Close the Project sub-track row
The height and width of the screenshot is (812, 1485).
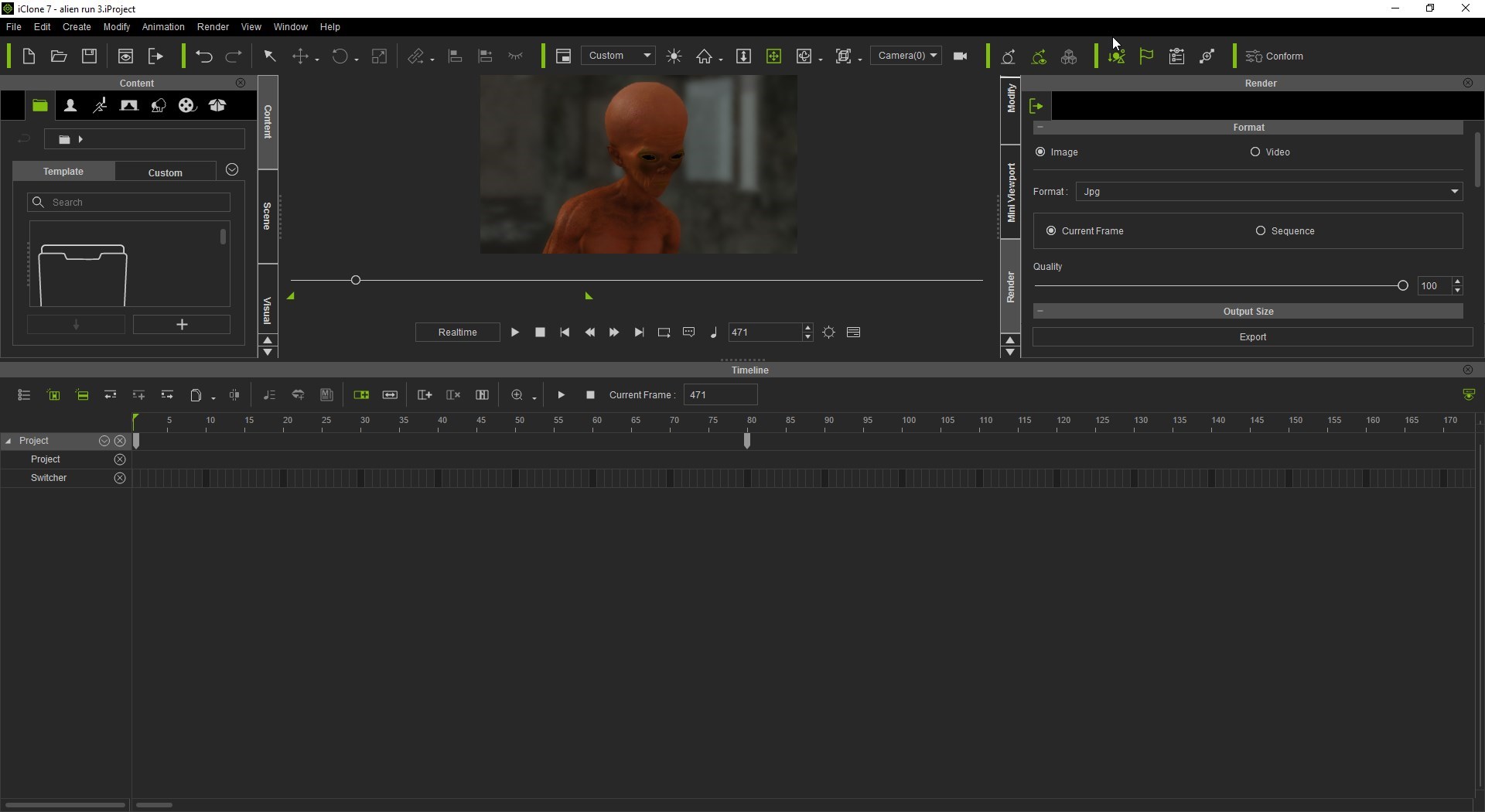(x=120, y=459)
